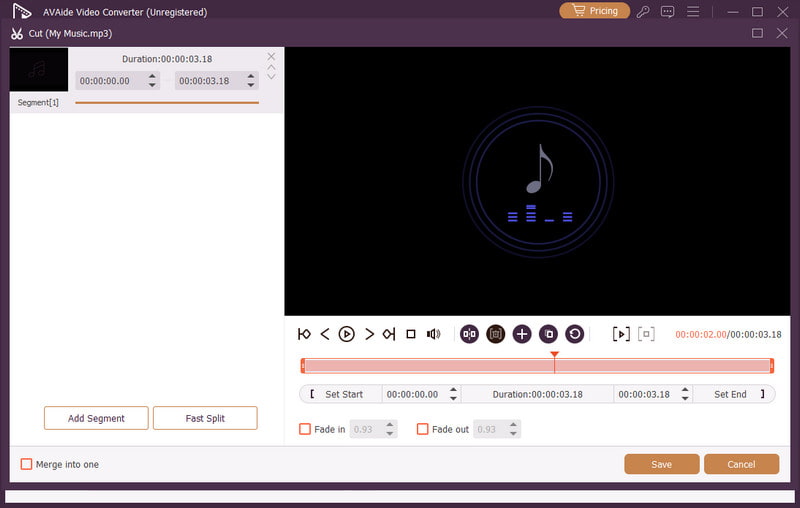Save the cut with the Save button
The width and height of the screenshot is (800, 508).
coord(662,464)
